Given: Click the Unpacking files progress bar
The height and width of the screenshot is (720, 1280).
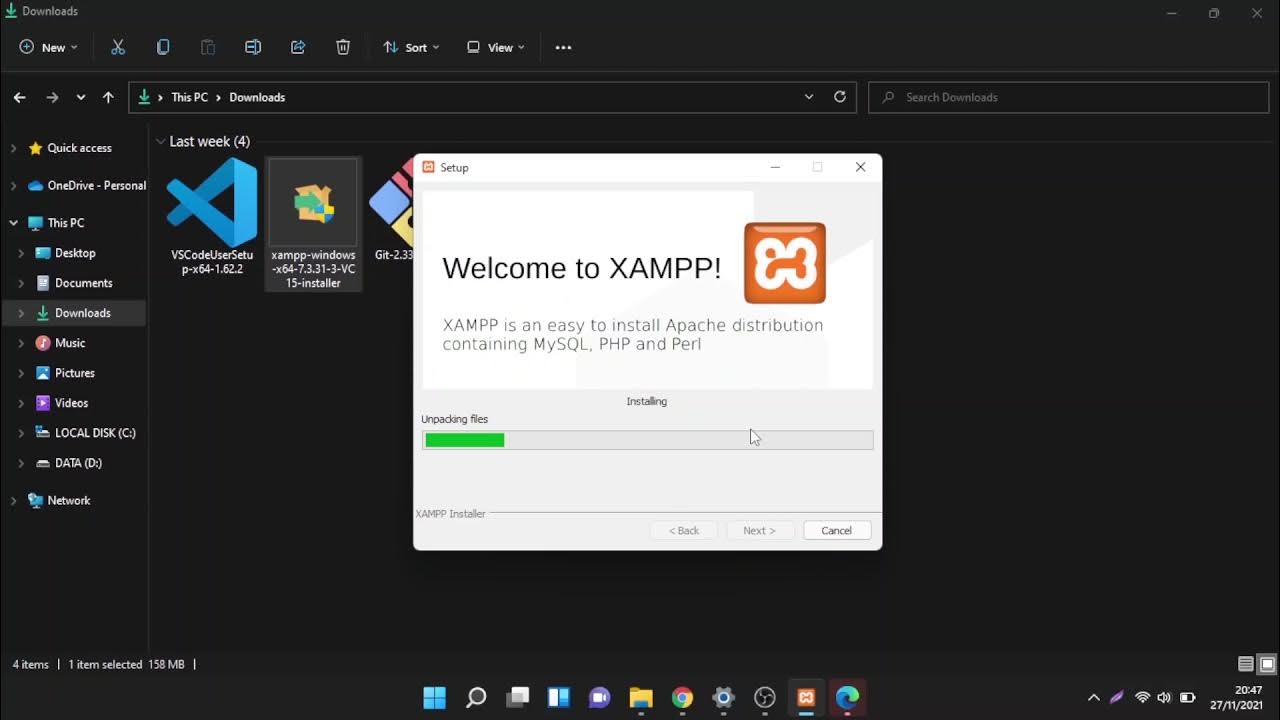Looking at the screenshot, I should point(648,440).
